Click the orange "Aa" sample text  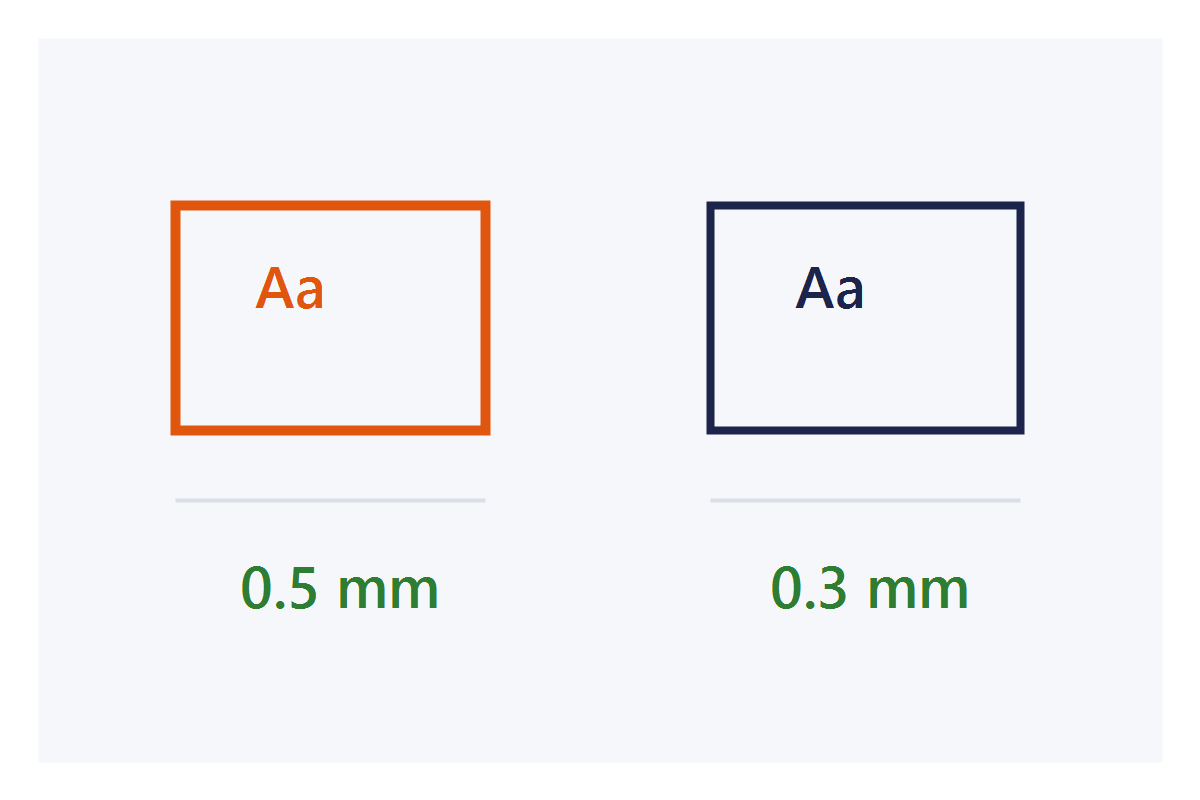[x=290, y=289]
